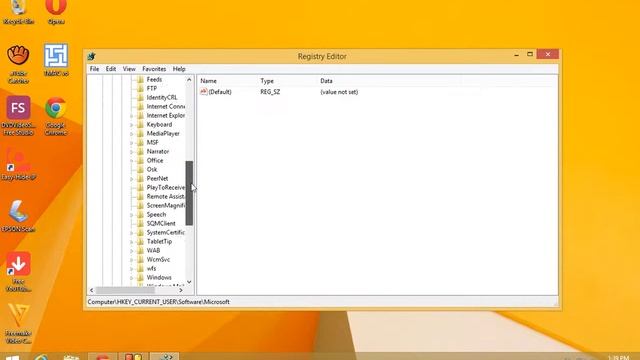Expand the MediaPlayer key

click(x=131, y=134)
